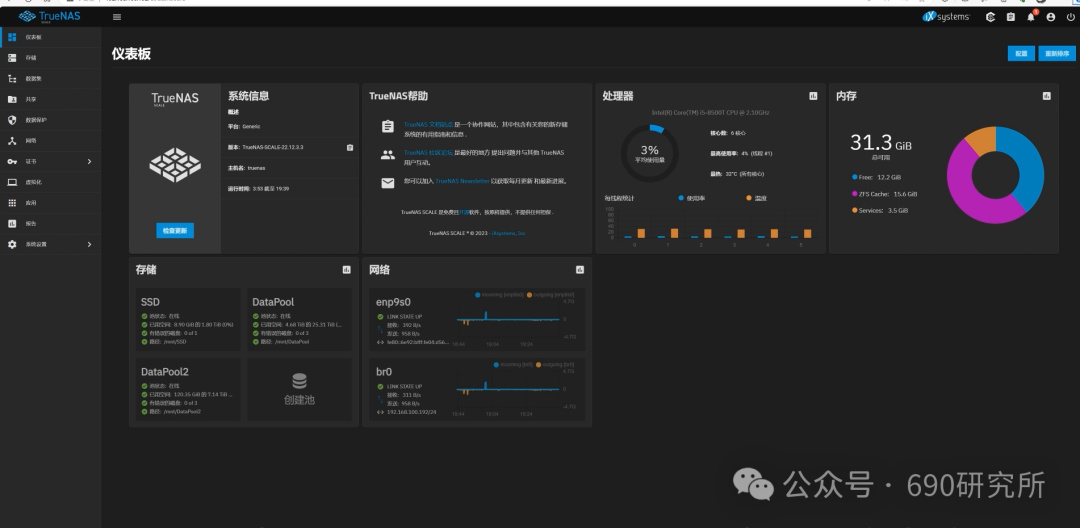Select 仪表板 in the sidebar
Viewport: 1080px width, 528px height.
[x=51, y=37]
